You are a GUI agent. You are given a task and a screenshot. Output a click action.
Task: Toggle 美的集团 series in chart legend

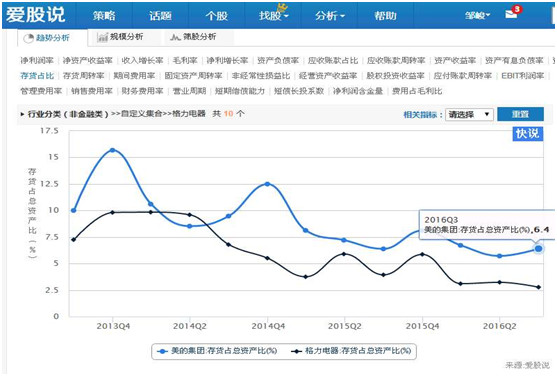click(x=217, y=351)
